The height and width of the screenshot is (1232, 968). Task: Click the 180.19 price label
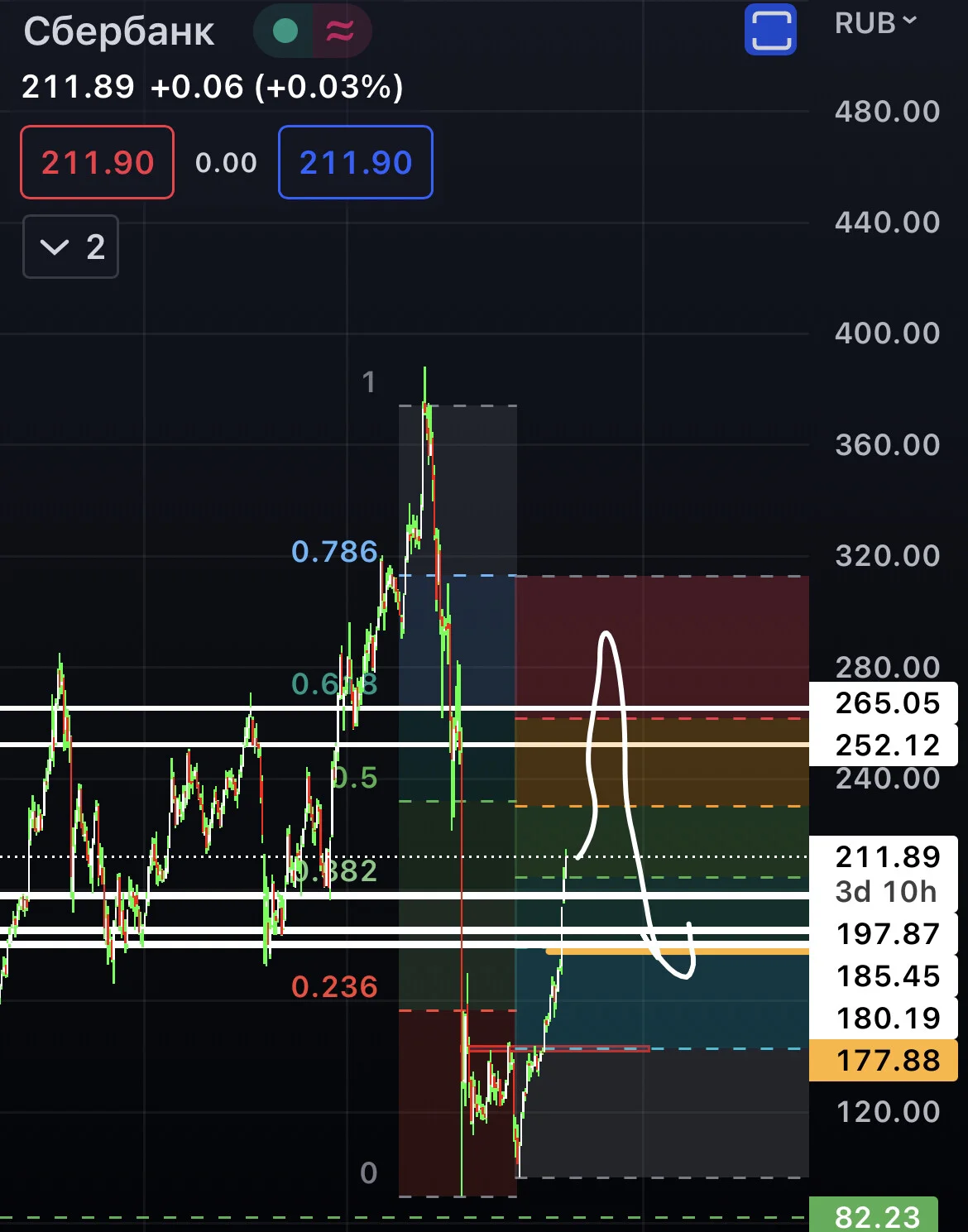884,1018
